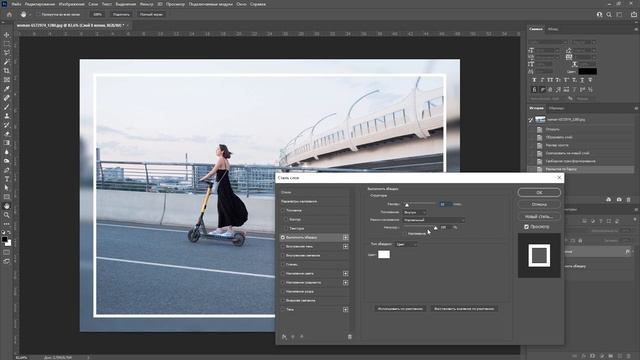Click plus button beside Наложение цвета
640x360 pixels.
(345, 273)
